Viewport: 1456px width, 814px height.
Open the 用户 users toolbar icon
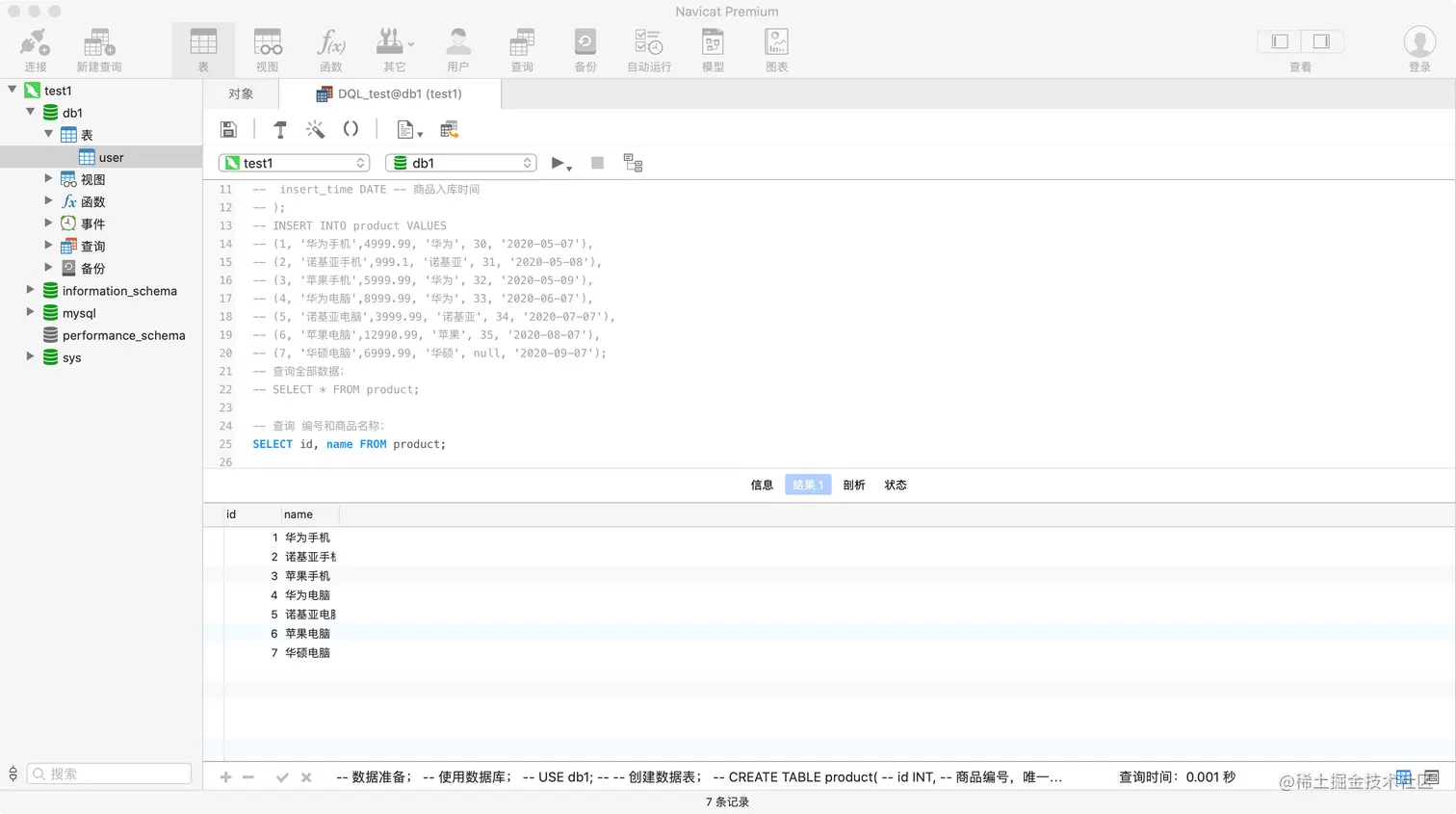458,50
